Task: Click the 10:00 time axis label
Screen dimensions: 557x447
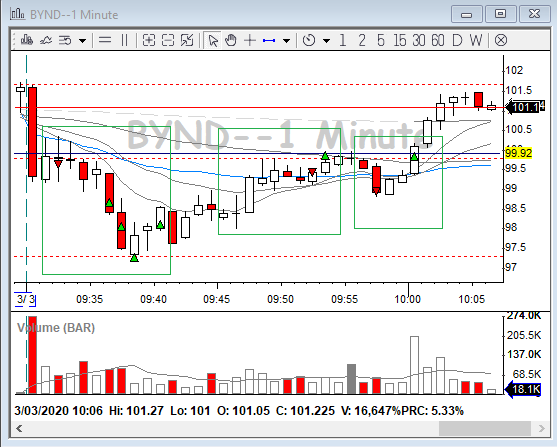Action: (407, 300)
